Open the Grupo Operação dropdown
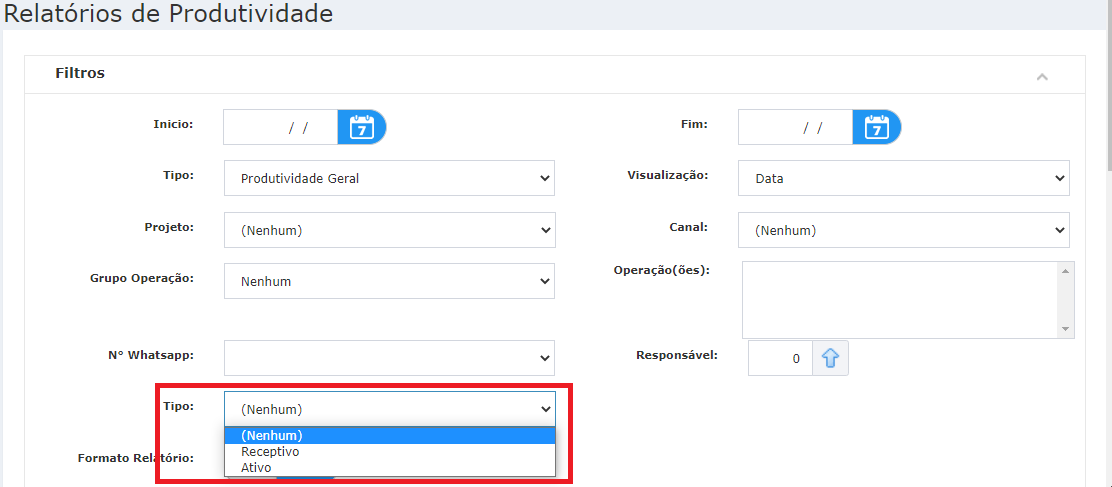 tap(389, 281)
